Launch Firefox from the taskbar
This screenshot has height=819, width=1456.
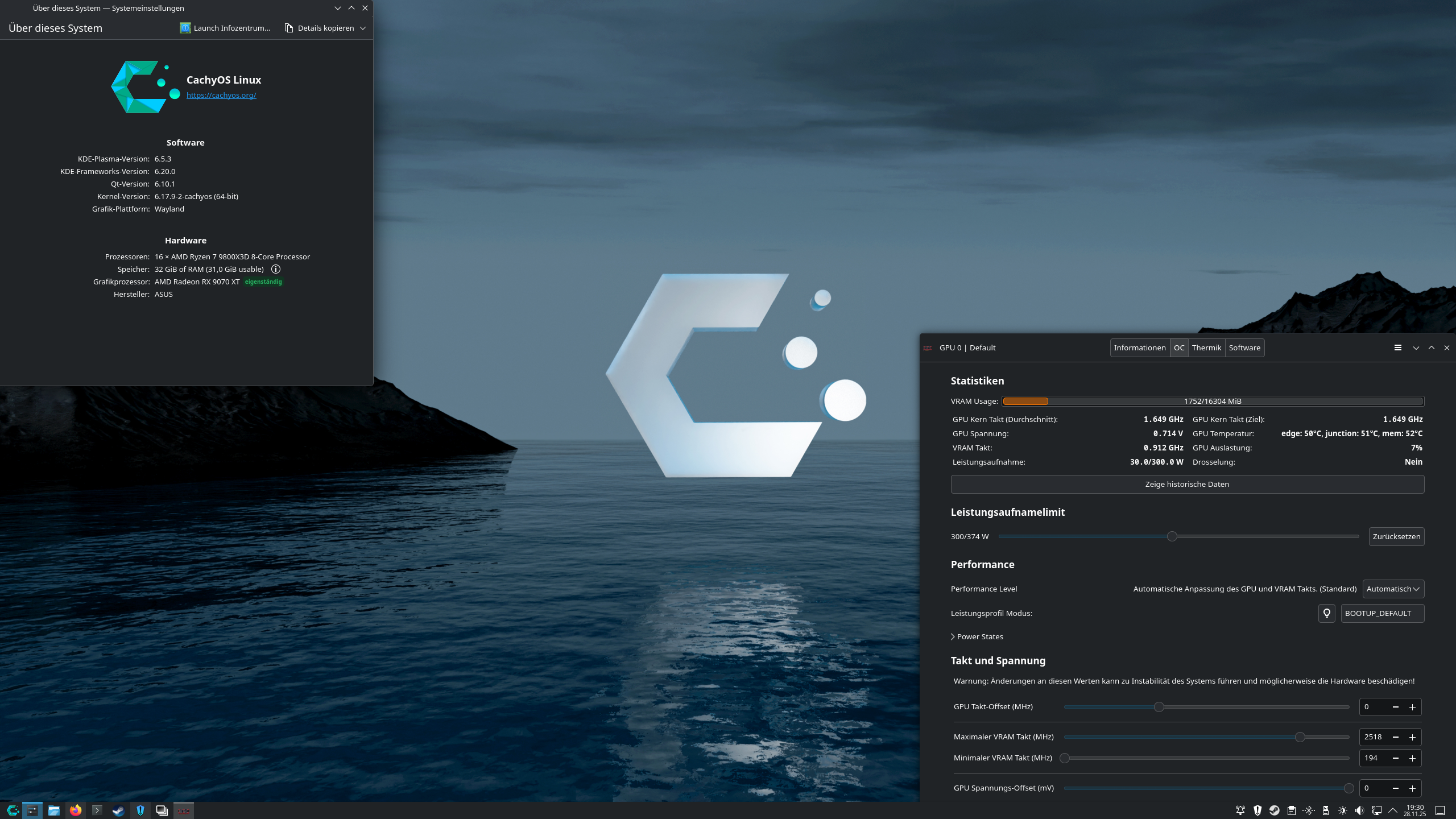(x=76, y=810)
